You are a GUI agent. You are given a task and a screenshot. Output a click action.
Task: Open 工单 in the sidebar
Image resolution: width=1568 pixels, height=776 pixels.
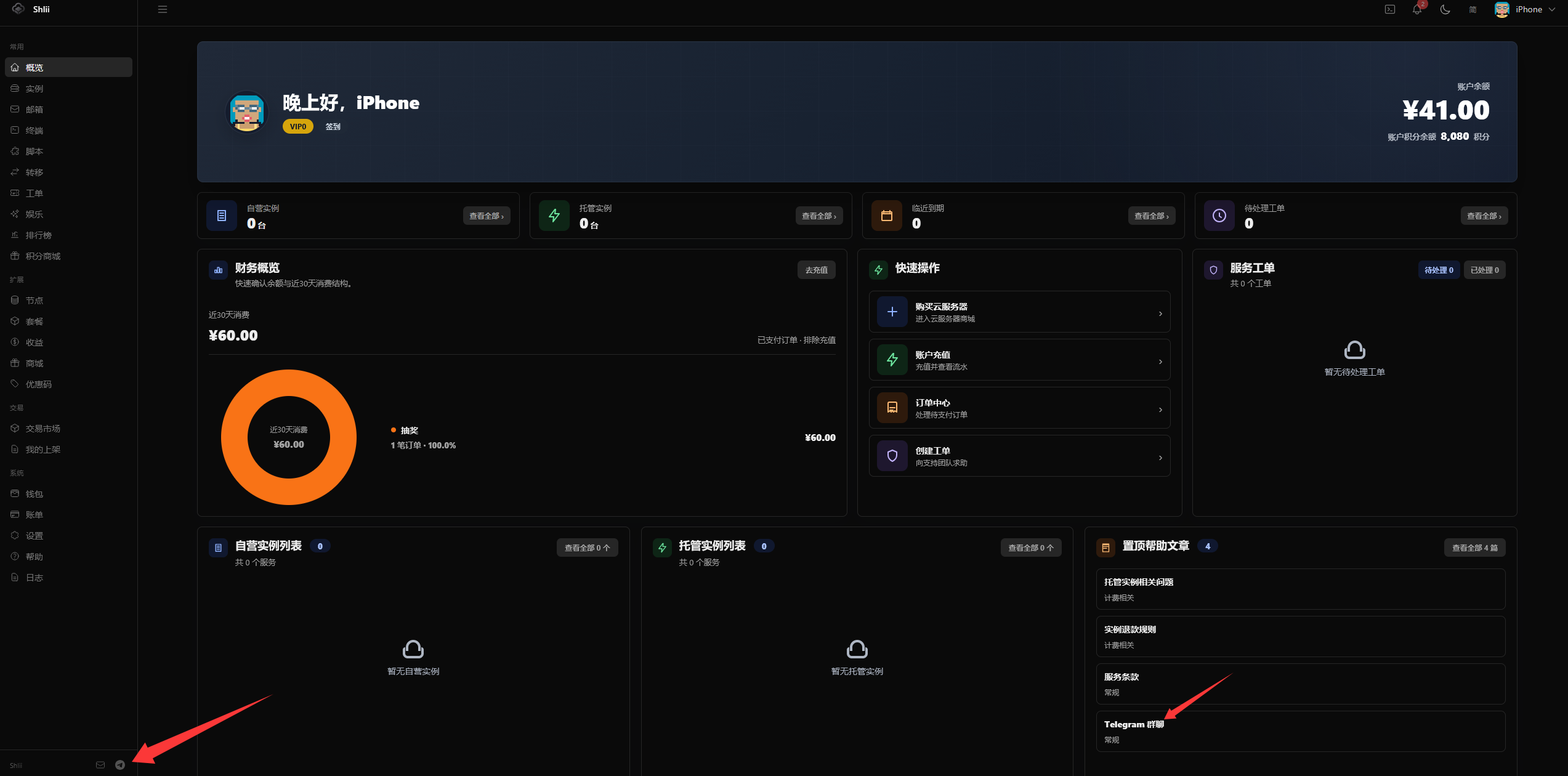(68, 193)
